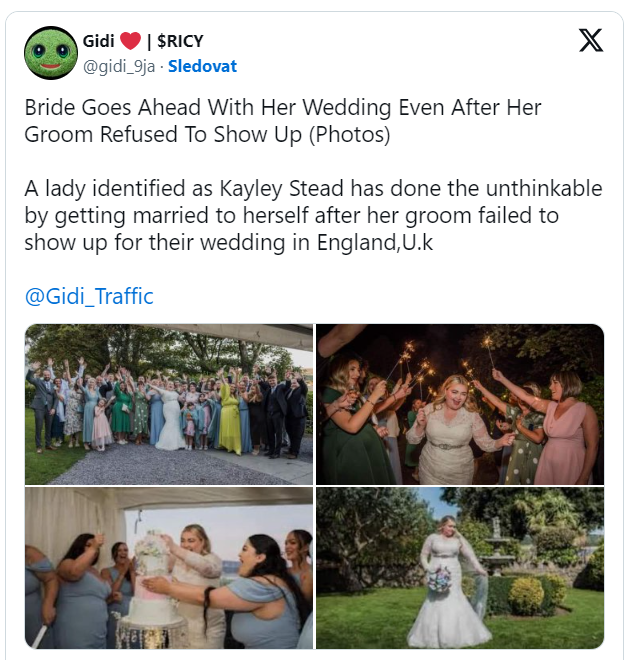Click bride in white dress among guests

(x=170, y=415)
